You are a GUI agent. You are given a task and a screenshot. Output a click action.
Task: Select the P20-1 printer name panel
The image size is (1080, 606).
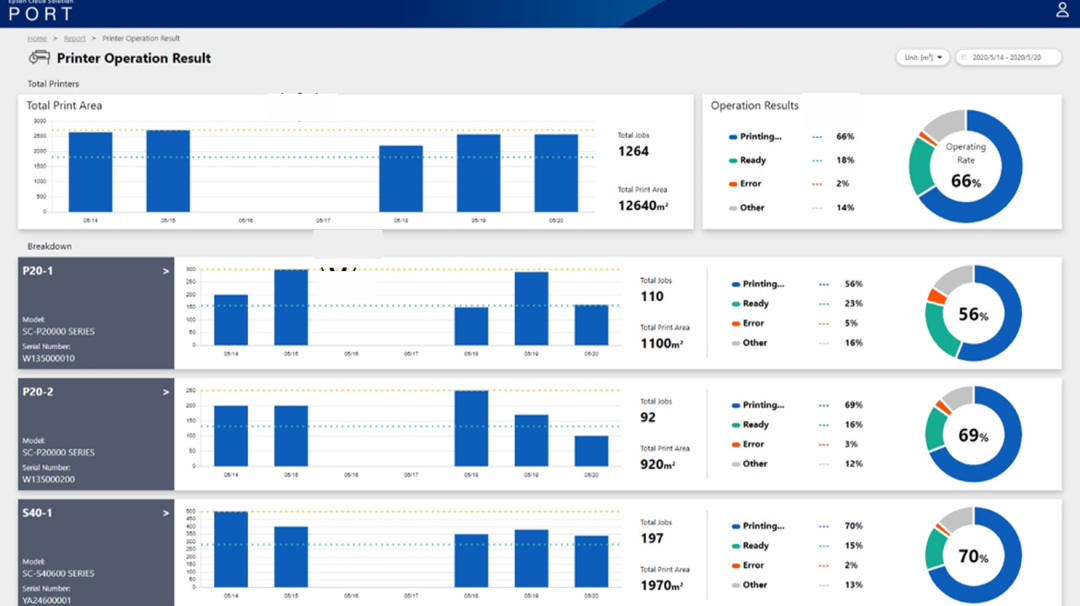point(96,313)
